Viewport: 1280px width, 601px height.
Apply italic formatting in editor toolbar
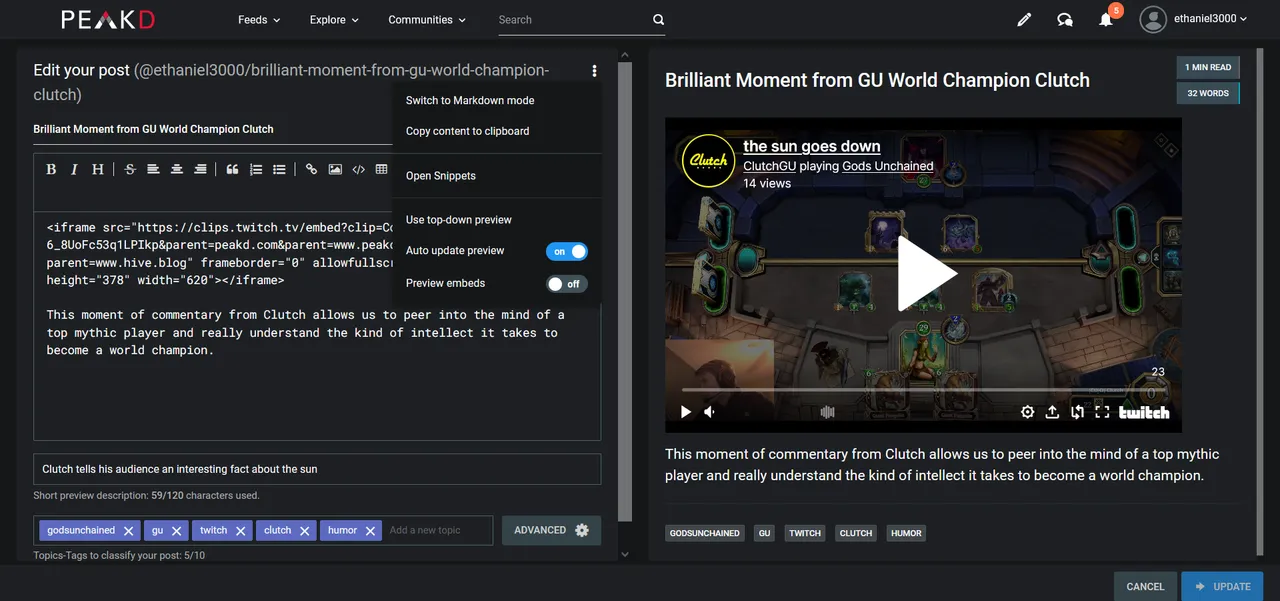tap(74, 169)
